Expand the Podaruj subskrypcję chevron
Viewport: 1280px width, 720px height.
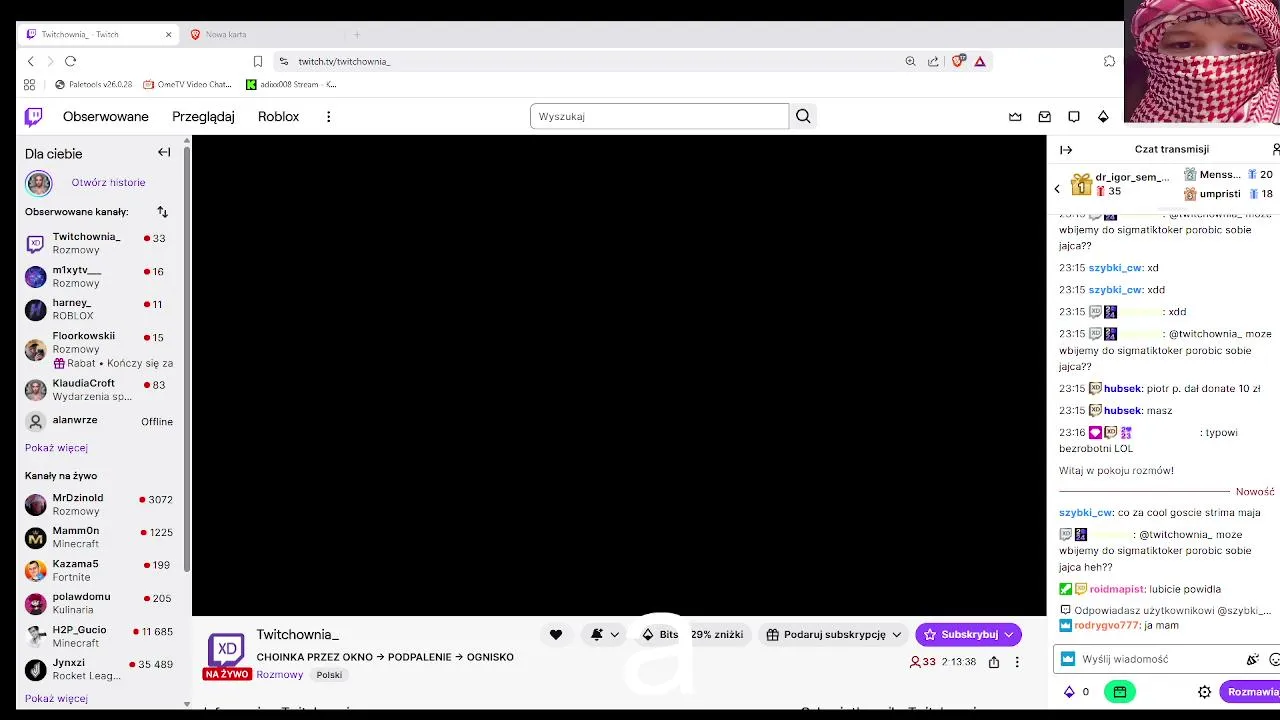pos(897,634)
